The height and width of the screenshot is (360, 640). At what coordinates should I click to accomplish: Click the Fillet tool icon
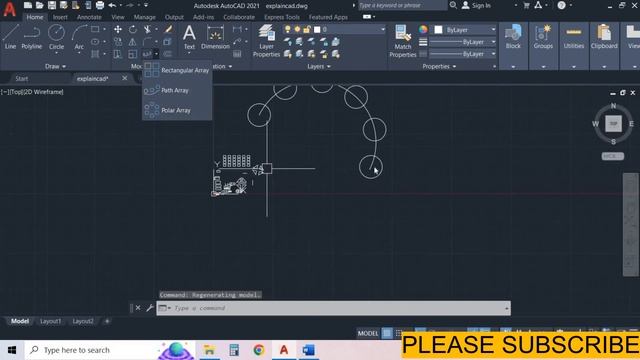coord(147,42)
